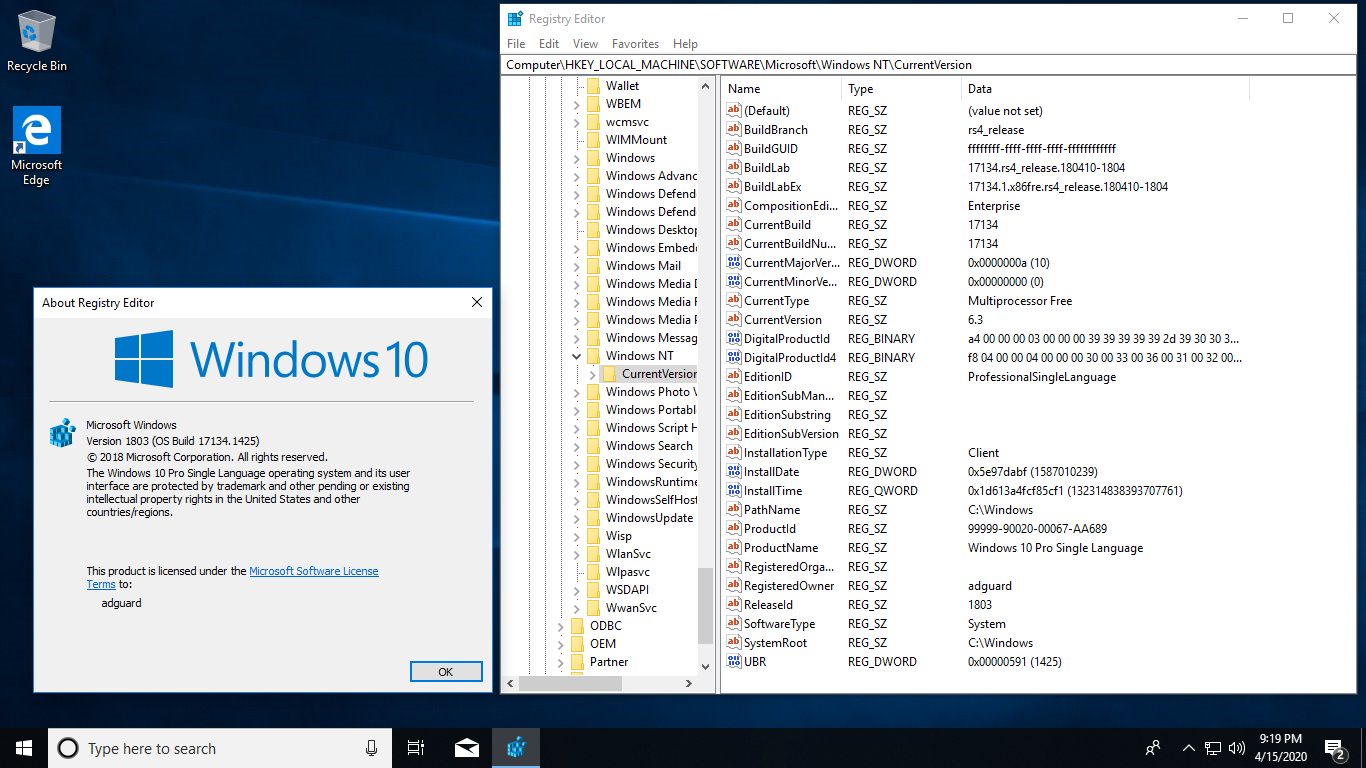This screenshot has width=1366, height=768.
Task: Click the icon of the CurrentMajorVersionNumber DWORD value
Action: click(x=734, y=263)
